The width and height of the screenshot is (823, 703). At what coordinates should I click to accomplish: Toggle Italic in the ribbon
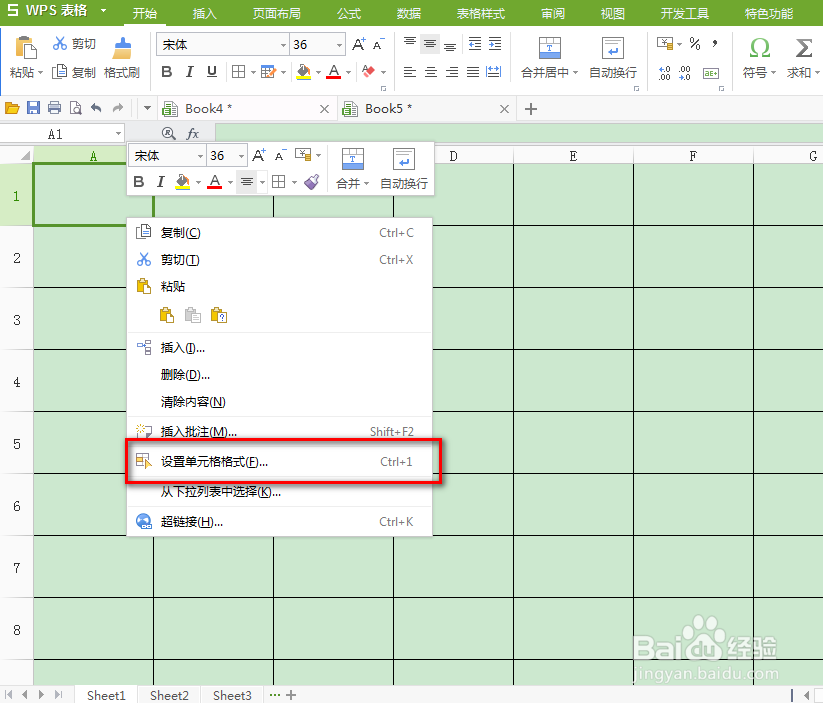pos(189,71)
